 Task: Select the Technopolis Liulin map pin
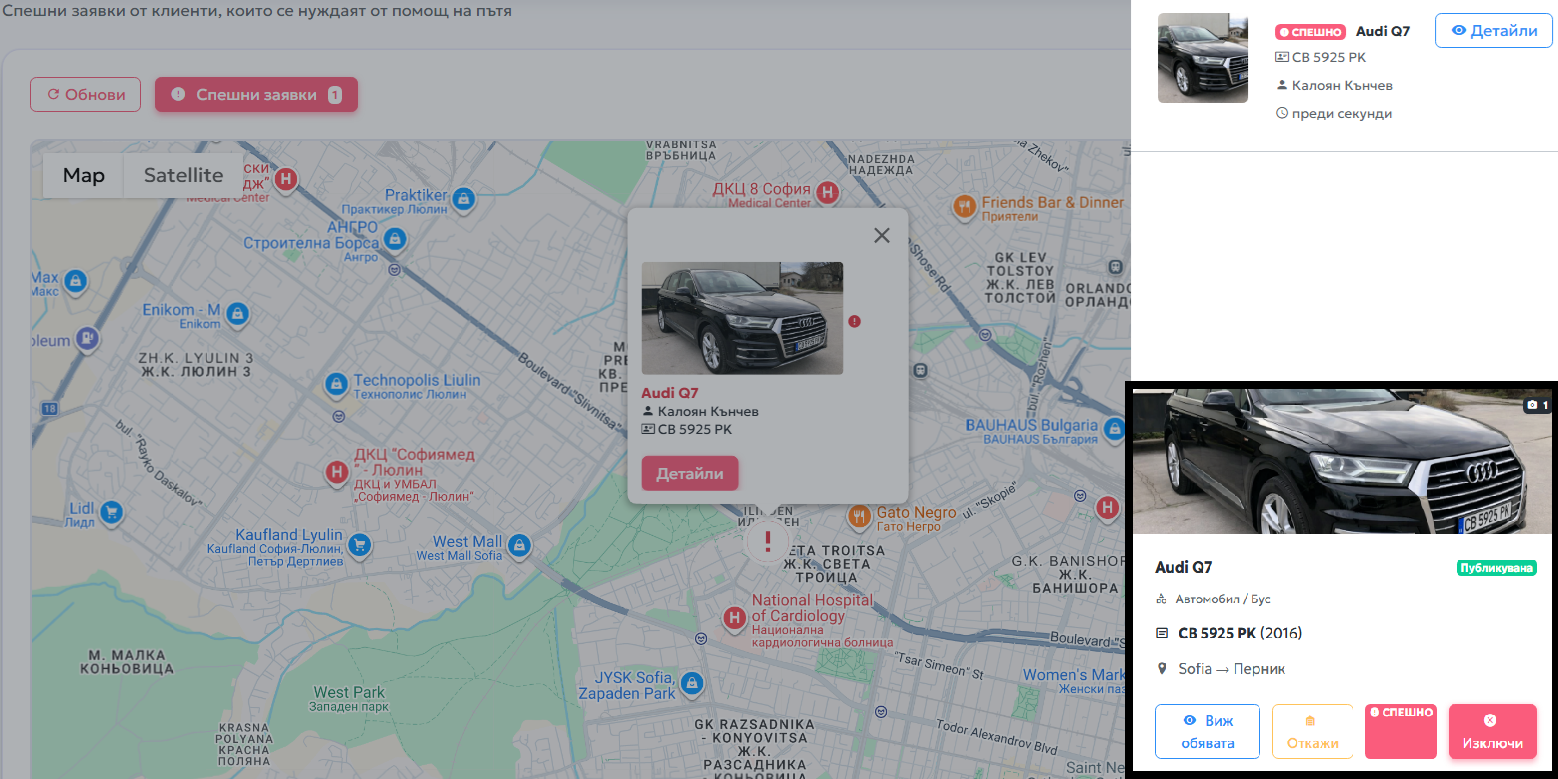tap(336, 384)
